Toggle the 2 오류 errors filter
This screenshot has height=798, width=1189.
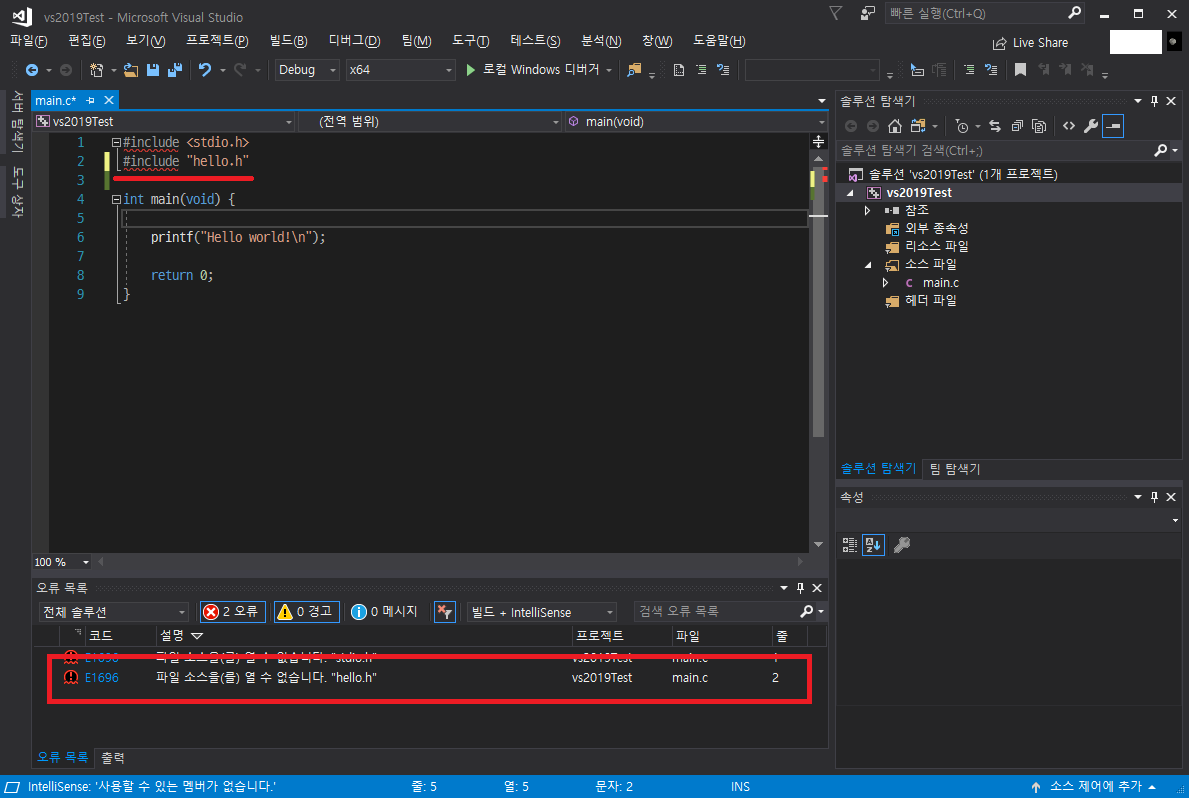tap(232, 611)
